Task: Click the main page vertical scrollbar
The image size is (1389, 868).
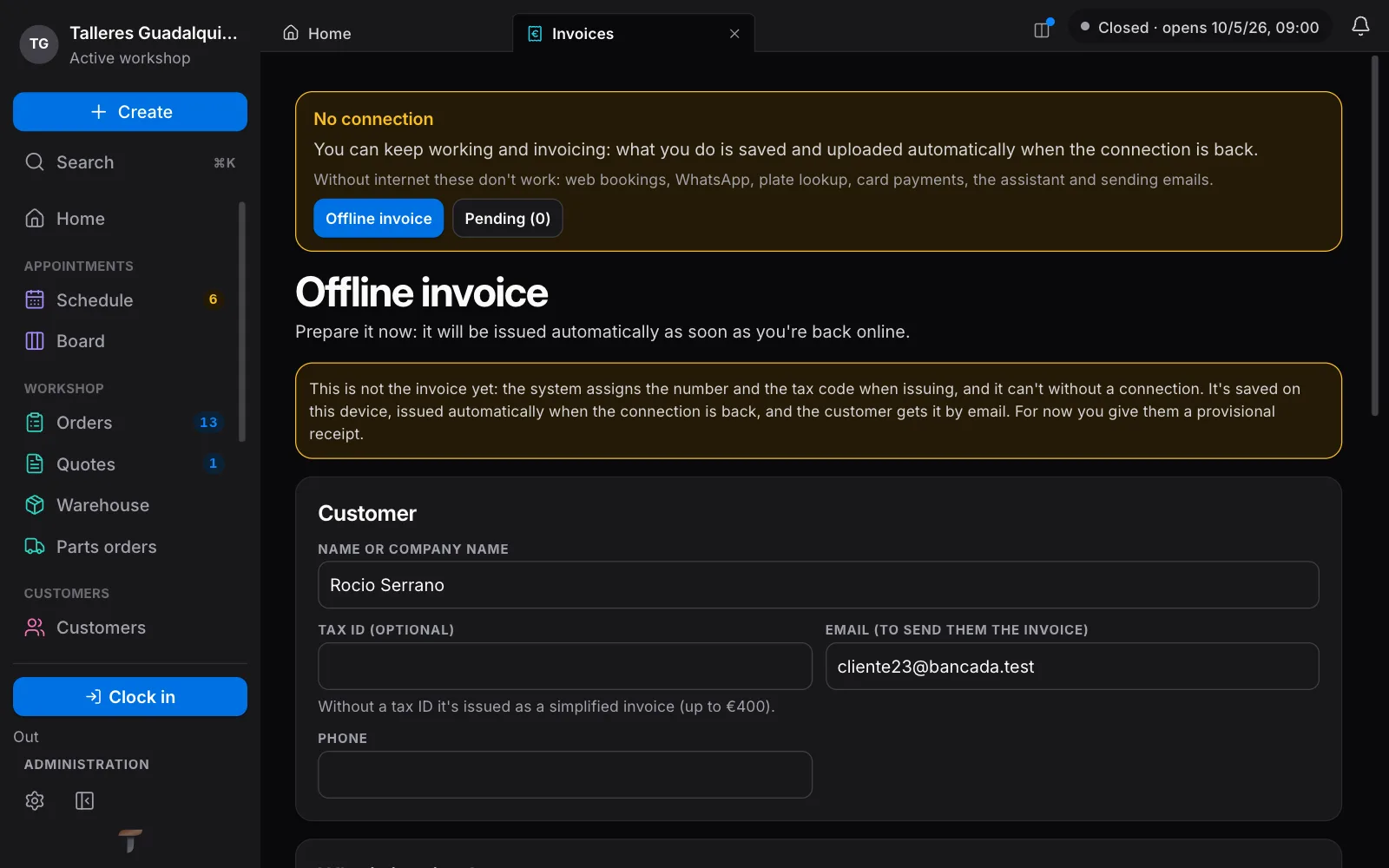Action: pyautogui.click(x=1375, y=236)
